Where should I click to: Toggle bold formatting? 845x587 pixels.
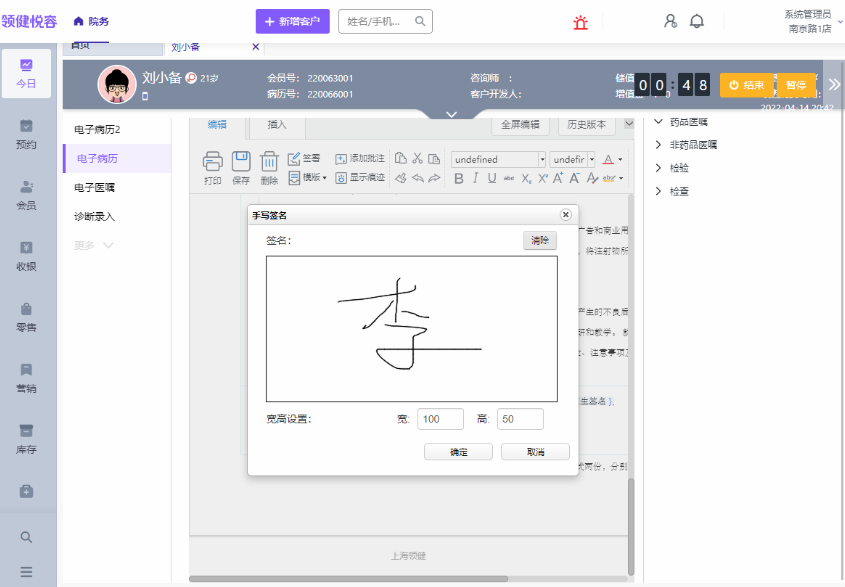[459, 178]
